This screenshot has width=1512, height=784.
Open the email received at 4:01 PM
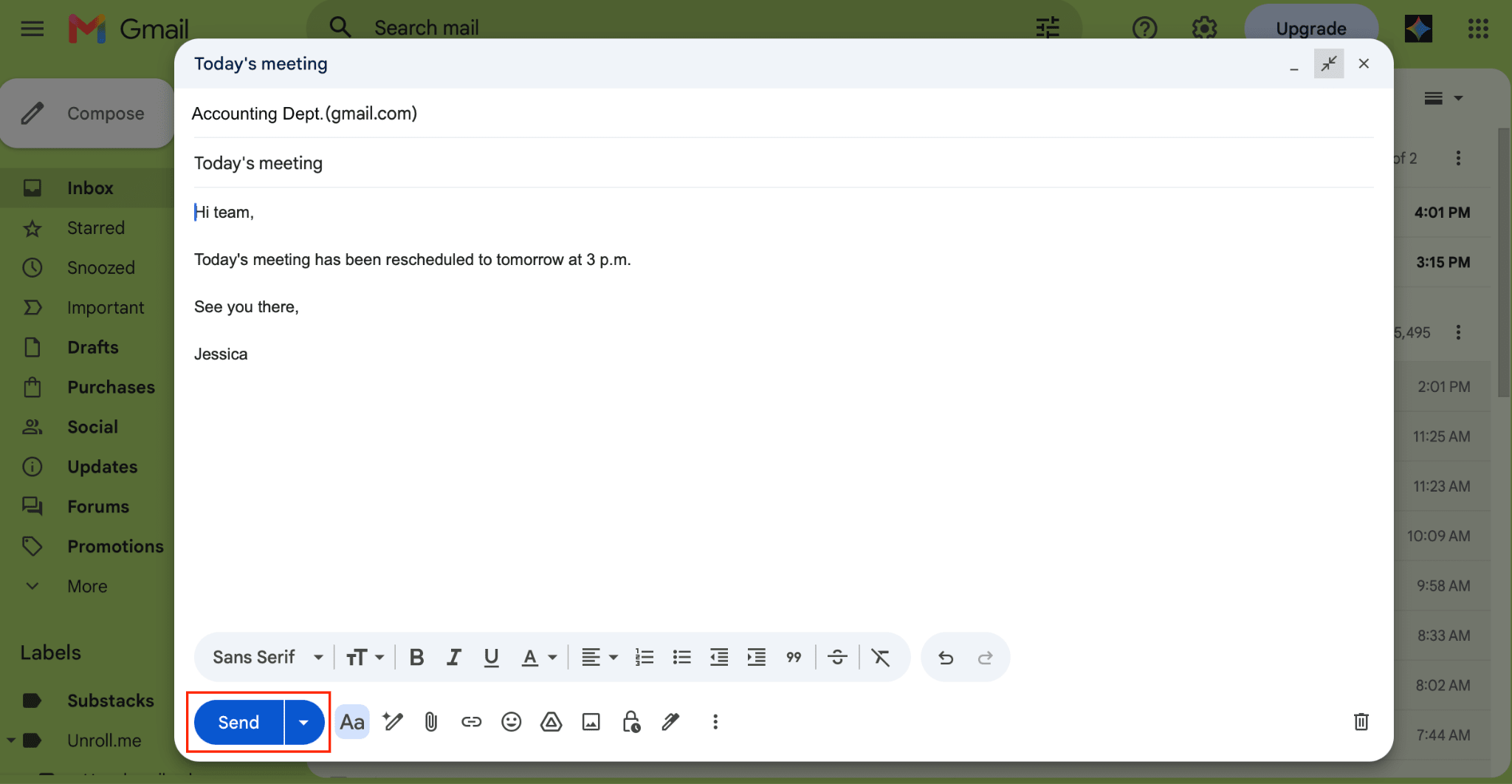(x=1443, y=213)
